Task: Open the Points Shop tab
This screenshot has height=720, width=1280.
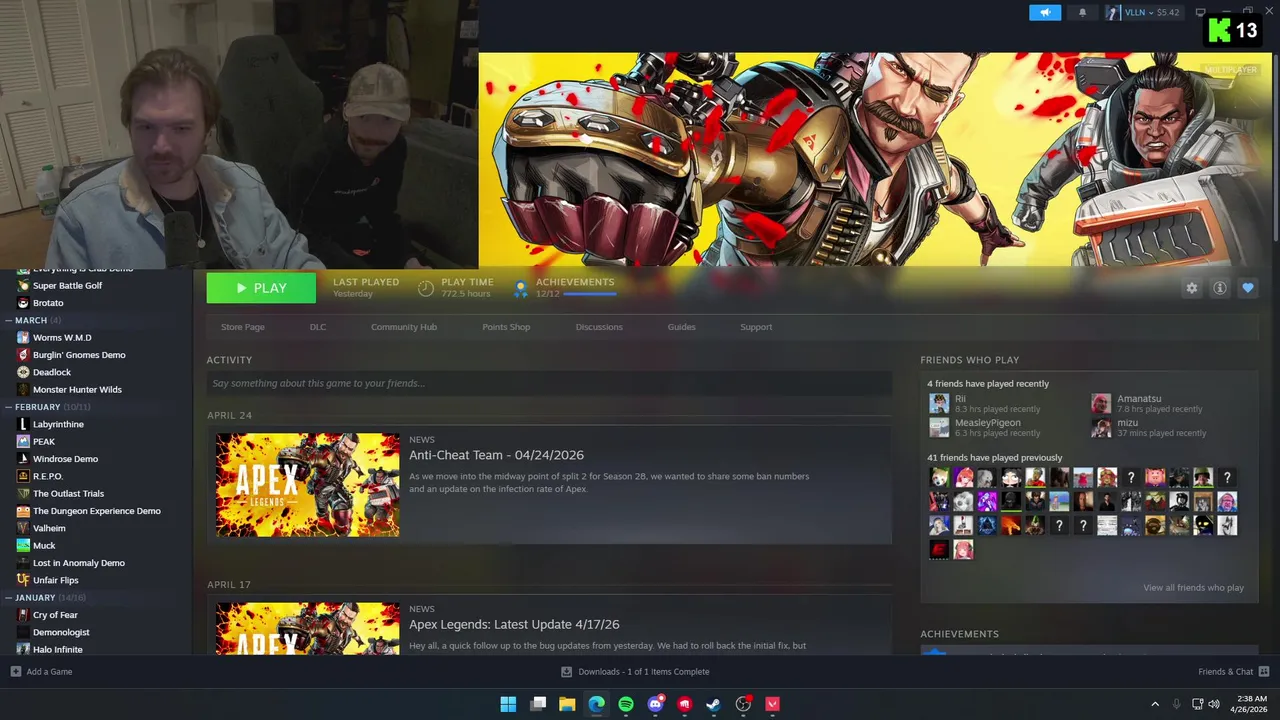Action: [x=506, y=327]
